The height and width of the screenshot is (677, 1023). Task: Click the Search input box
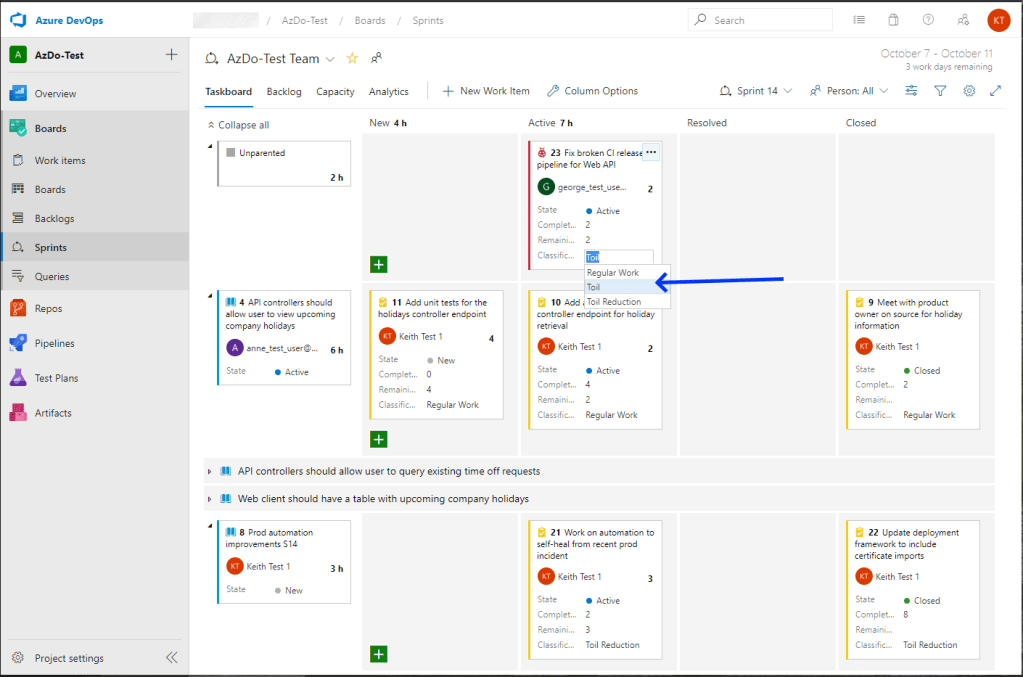coord(768,20)
